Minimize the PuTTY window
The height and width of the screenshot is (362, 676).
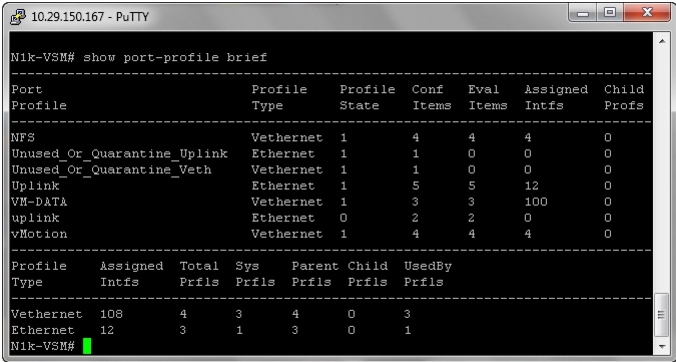click(x=583, y=13)
